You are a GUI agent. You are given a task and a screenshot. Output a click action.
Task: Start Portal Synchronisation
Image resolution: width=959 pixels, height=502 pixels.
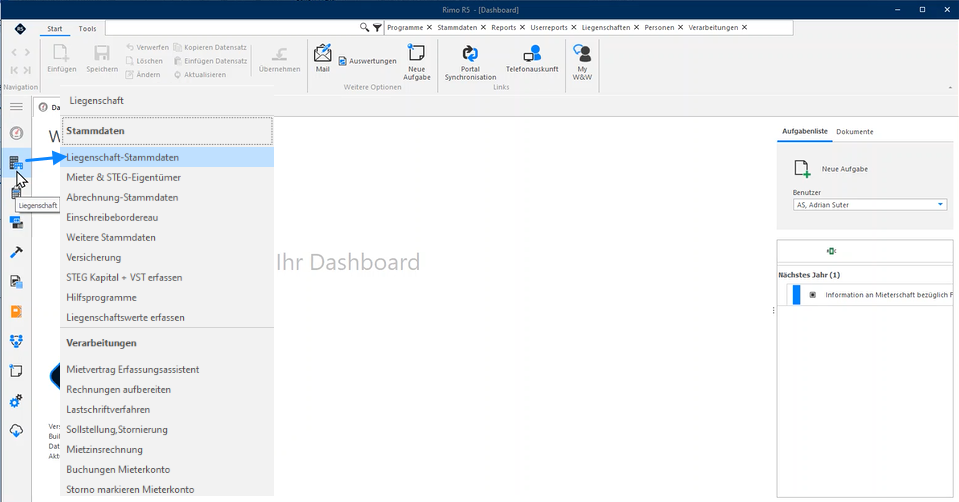[x=470, y=62]
